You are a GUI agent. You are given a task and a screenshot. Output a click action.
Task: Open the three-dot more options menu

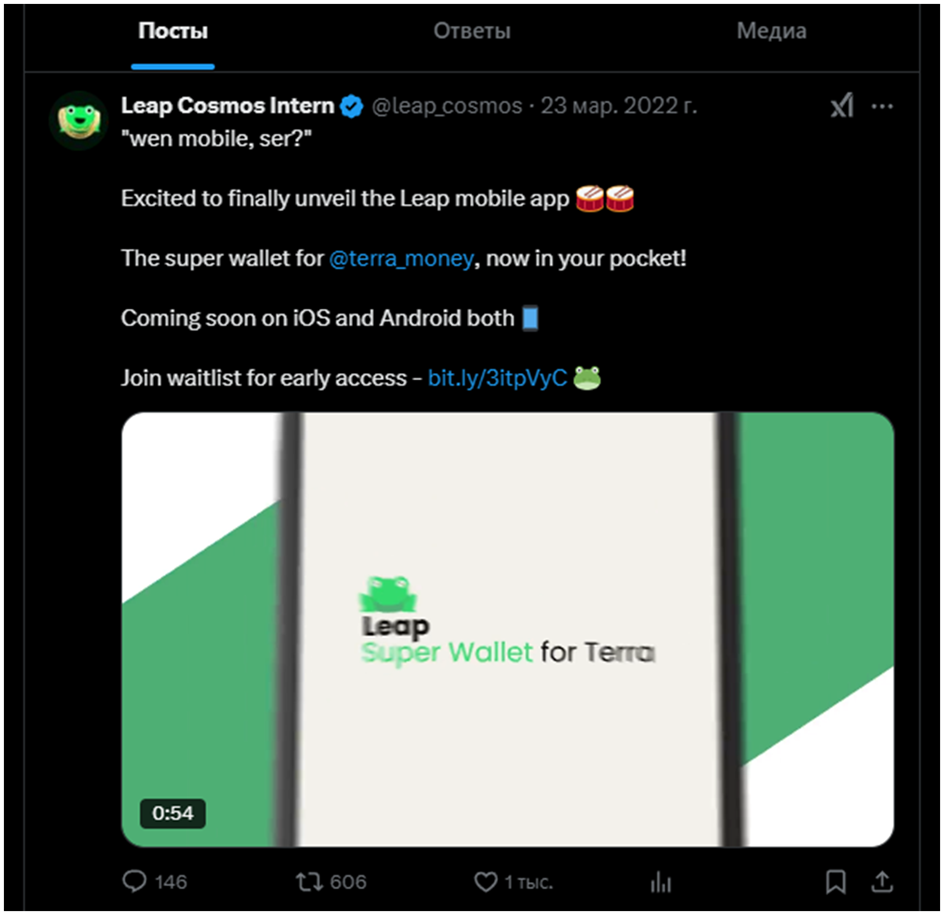tap(882, 106)
